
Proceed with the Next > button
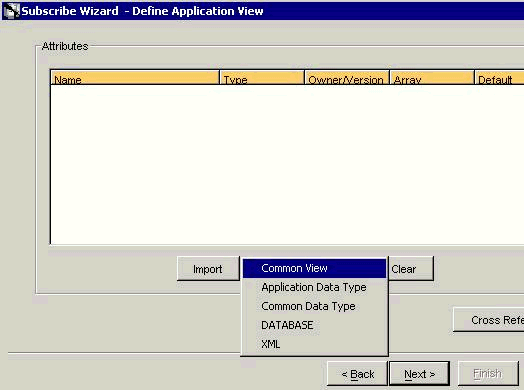[x=419, y=374]
